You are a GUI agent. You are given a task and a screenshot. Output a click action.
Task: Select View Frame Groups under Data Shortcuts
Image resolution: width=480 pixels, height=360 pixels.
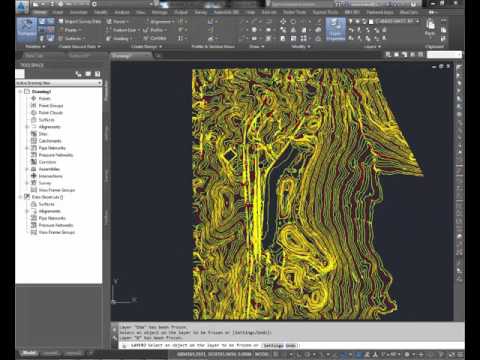coord(57,232)
